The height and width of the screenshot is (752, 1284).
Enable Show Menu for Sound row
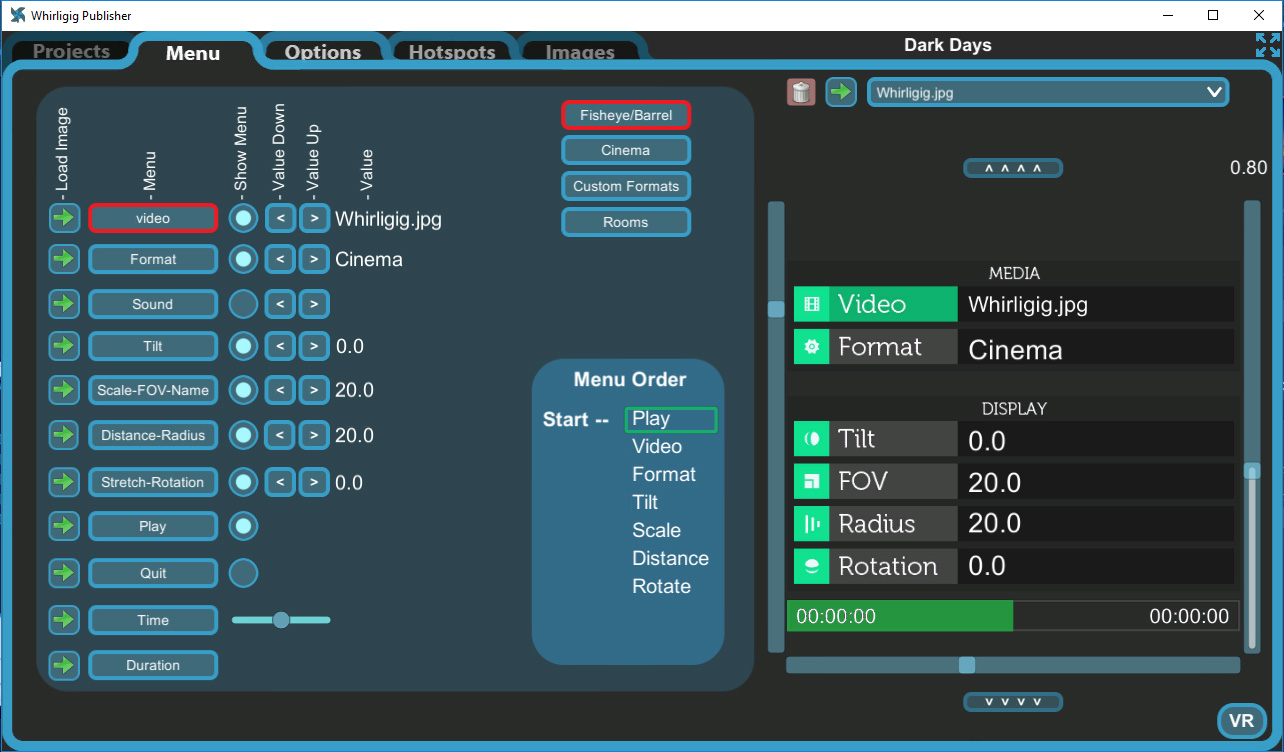[244, 304]
